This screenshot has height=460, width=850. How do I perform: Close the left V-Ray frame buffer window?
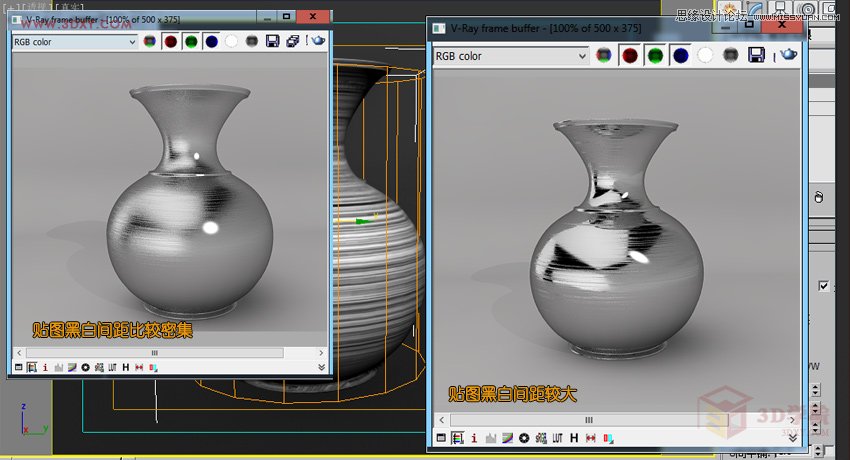[313, 16]
